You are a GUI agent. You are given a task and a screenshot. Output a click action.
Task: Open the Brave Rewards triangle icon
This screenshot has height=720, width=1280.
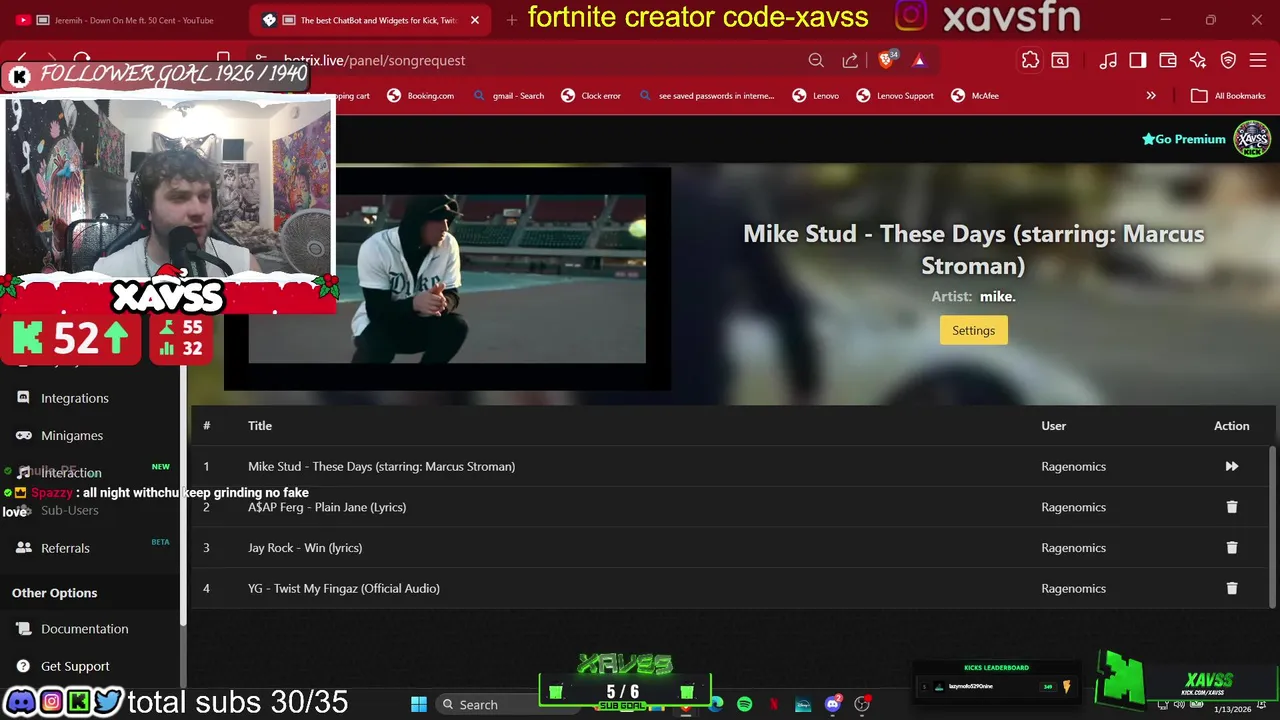919,60
